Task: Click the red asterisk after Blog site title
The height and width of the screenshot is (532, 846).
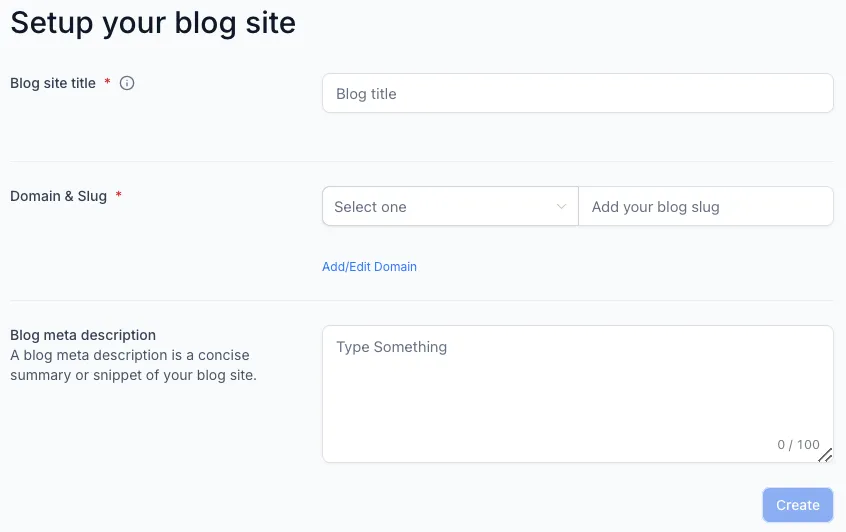Action: click(x=107, y=81)
